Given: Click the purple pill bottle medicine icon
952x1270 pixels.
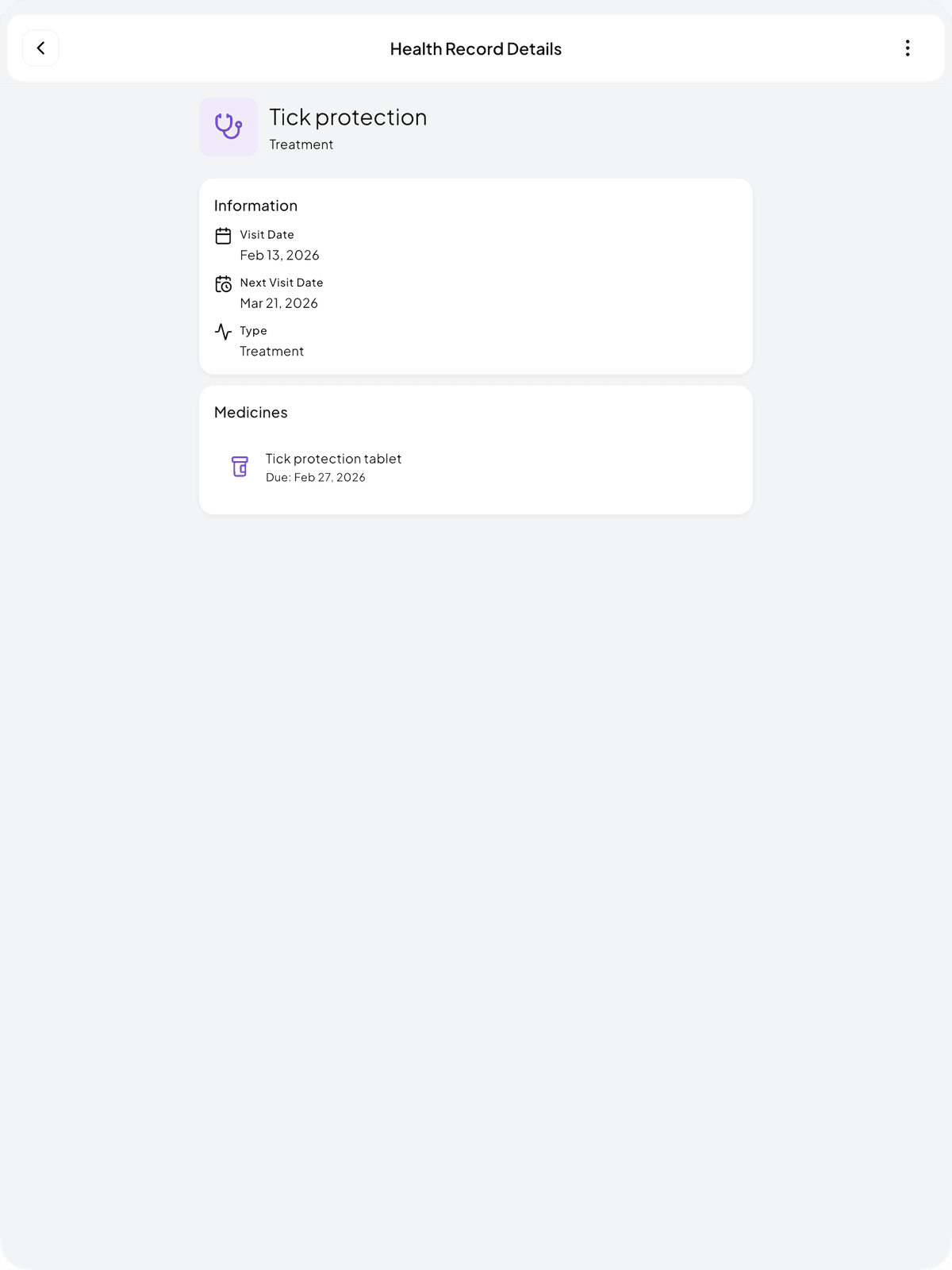Looking at the screenshot, I should point(240,467).
